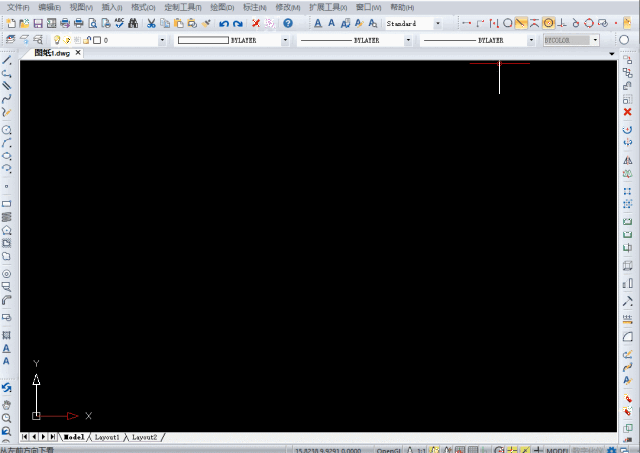
Task: Open the first BYLAYER linetype dropdown
Action: point(408,40)
